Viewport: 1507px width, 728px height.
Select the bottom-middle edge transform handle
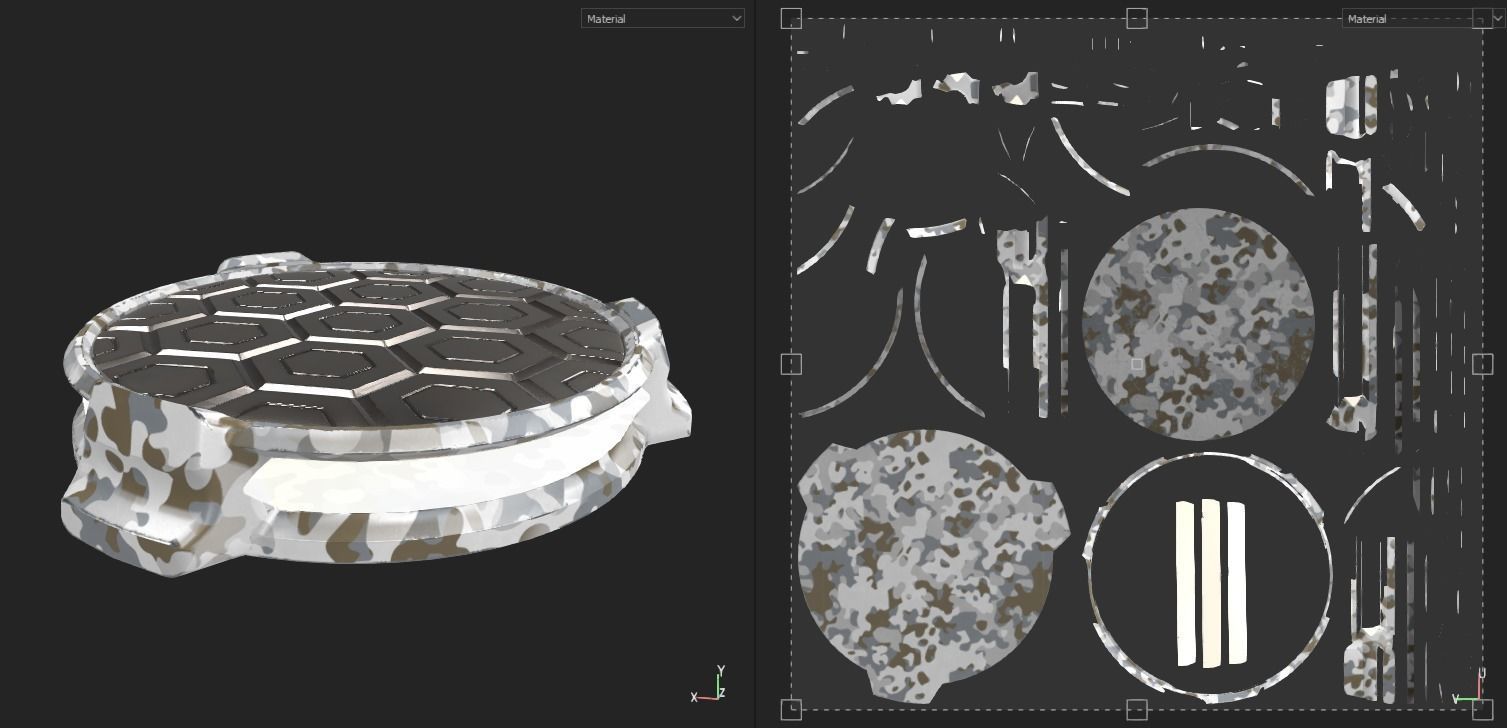pyautogui.click(x=1137, y=710)
